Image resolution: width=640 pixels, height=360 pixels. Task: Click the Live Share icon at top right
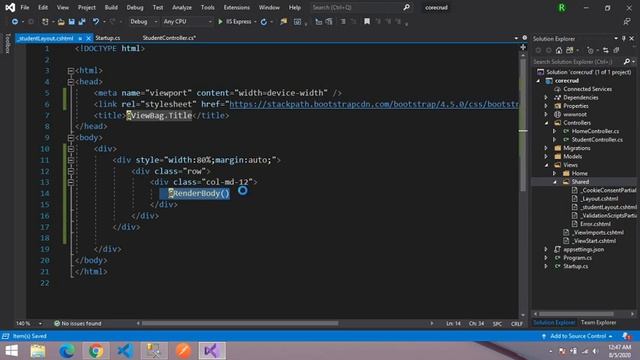627,22
